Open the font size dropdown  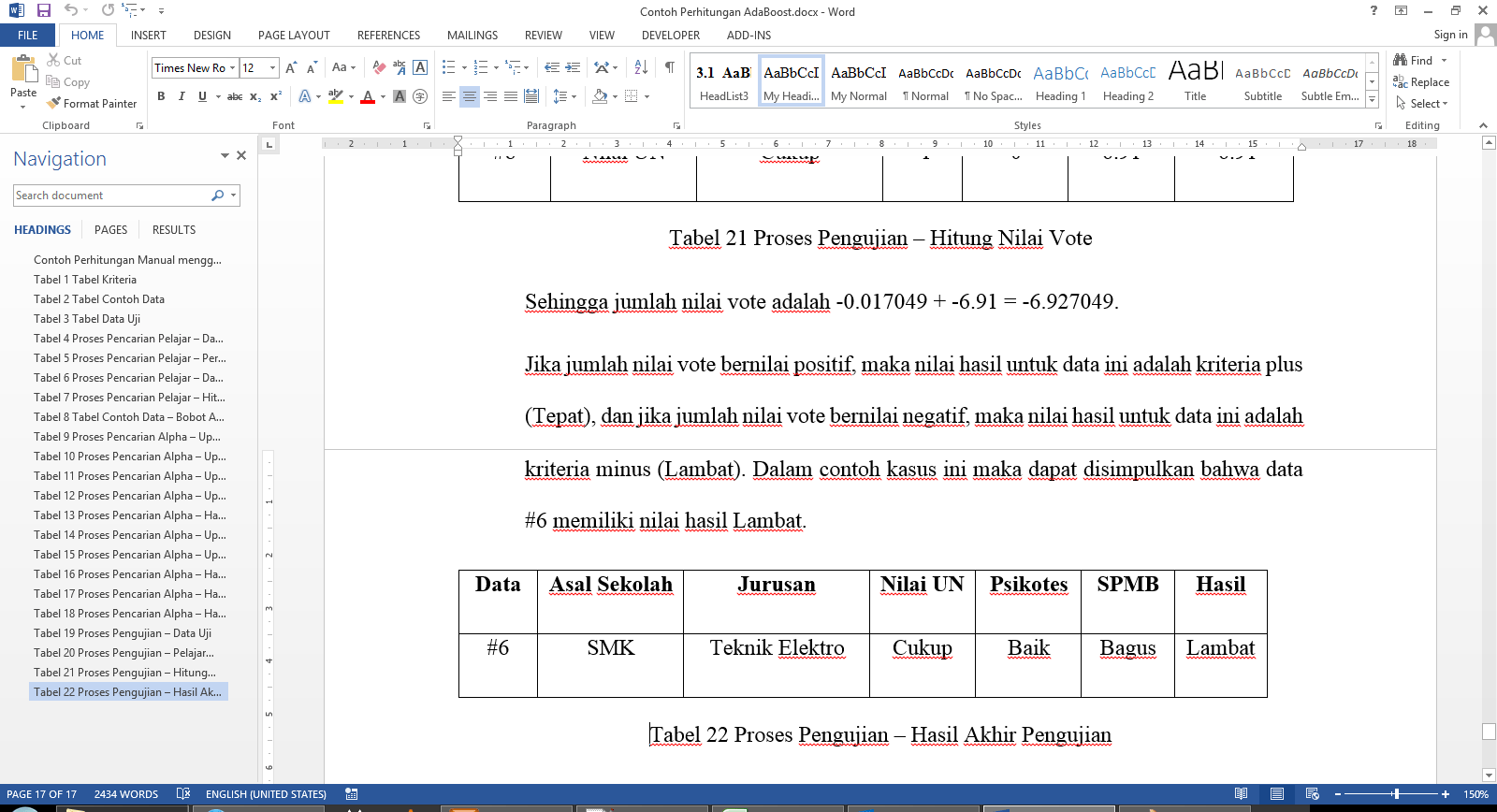272,67
